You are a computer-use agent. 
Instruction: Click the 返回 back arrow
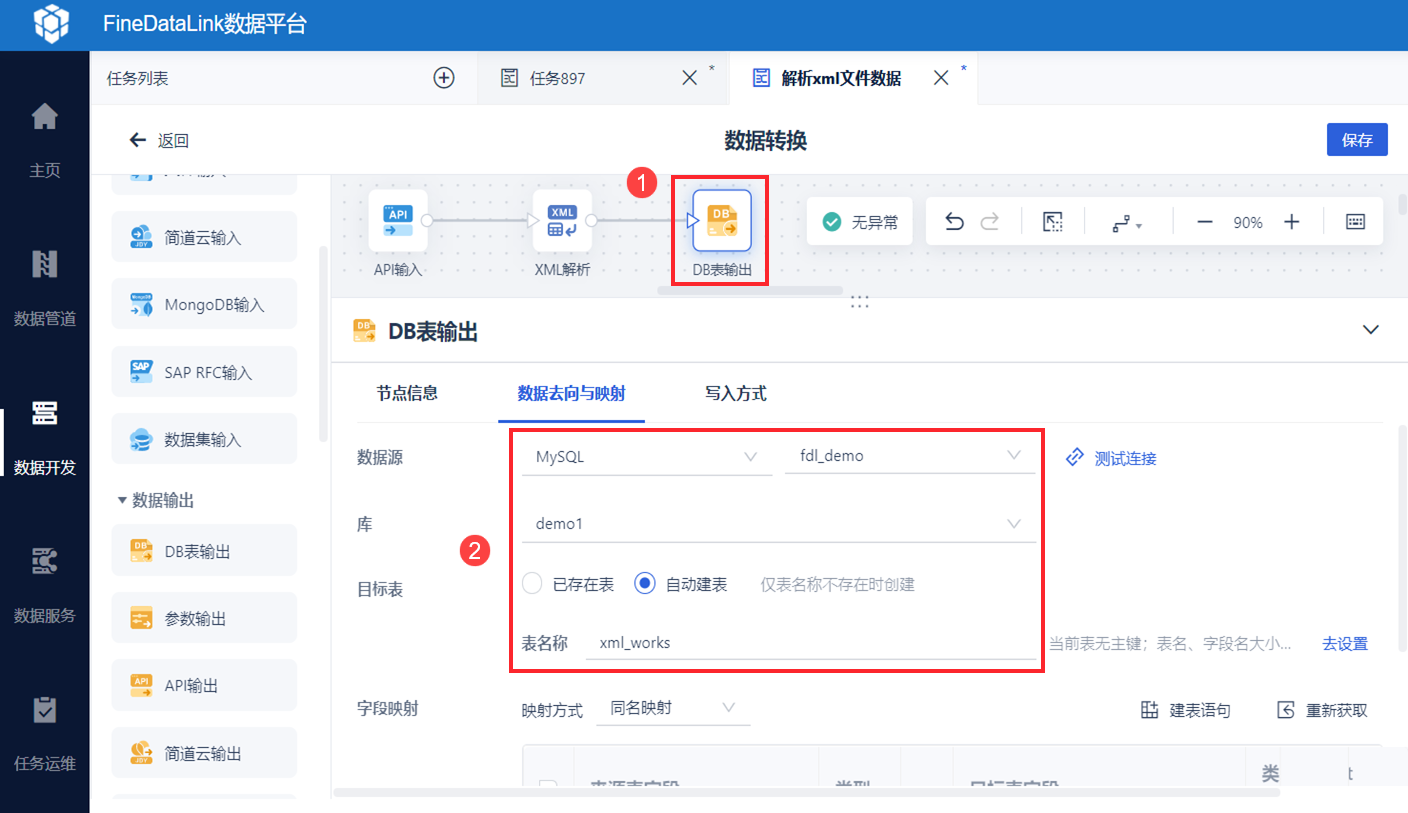pyautogui.click(x=139, y=140)
